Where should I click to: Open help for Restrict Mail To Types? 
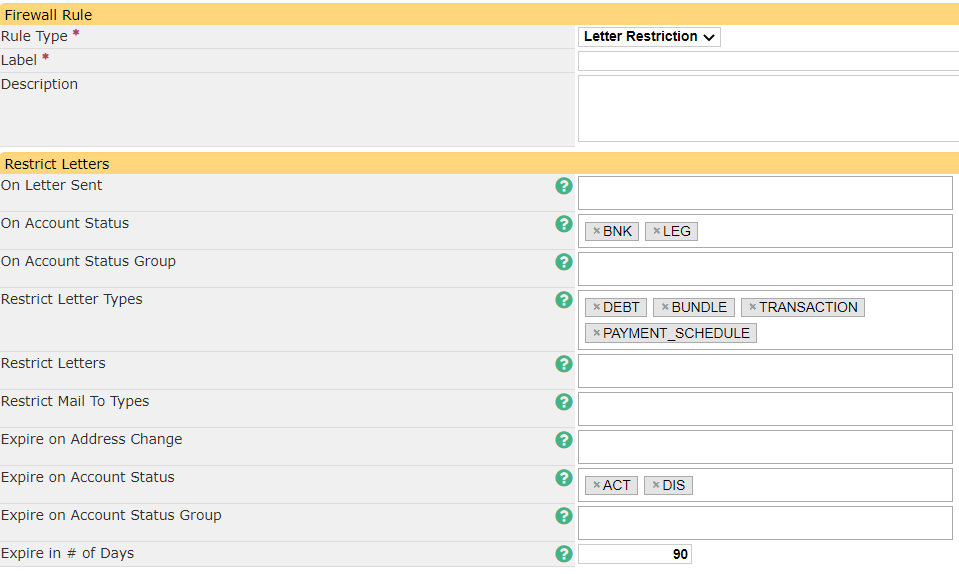pos(564,402)
